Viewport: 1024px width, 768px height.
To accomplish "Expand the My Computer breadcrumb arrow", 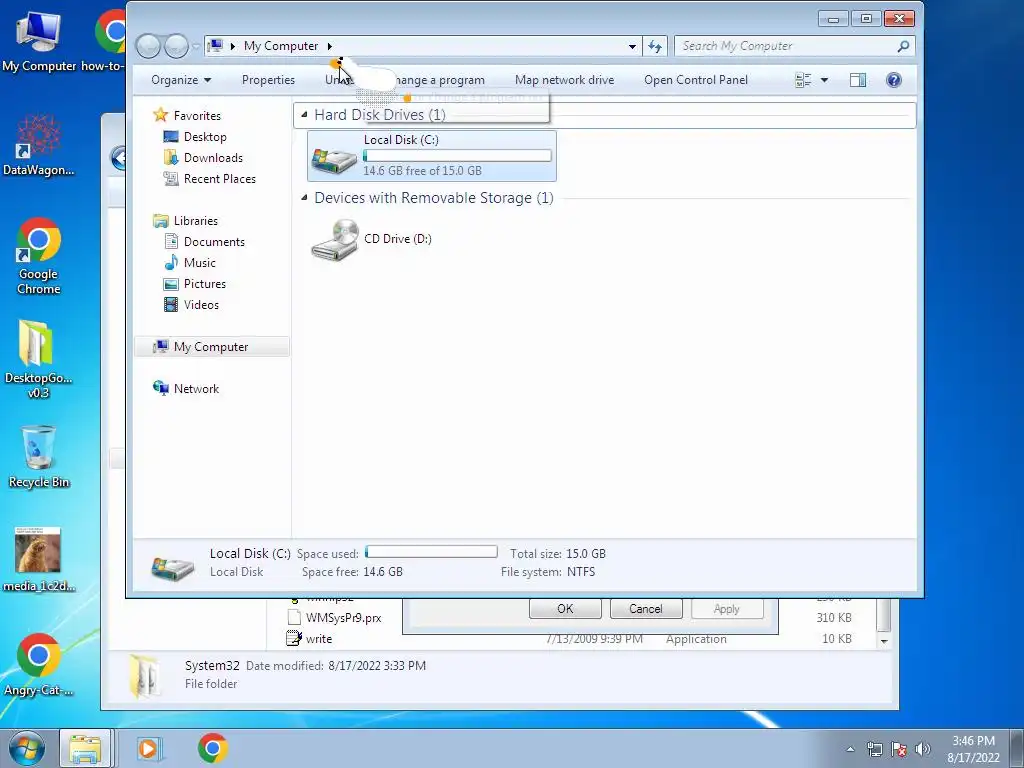I will pos(330,46).
